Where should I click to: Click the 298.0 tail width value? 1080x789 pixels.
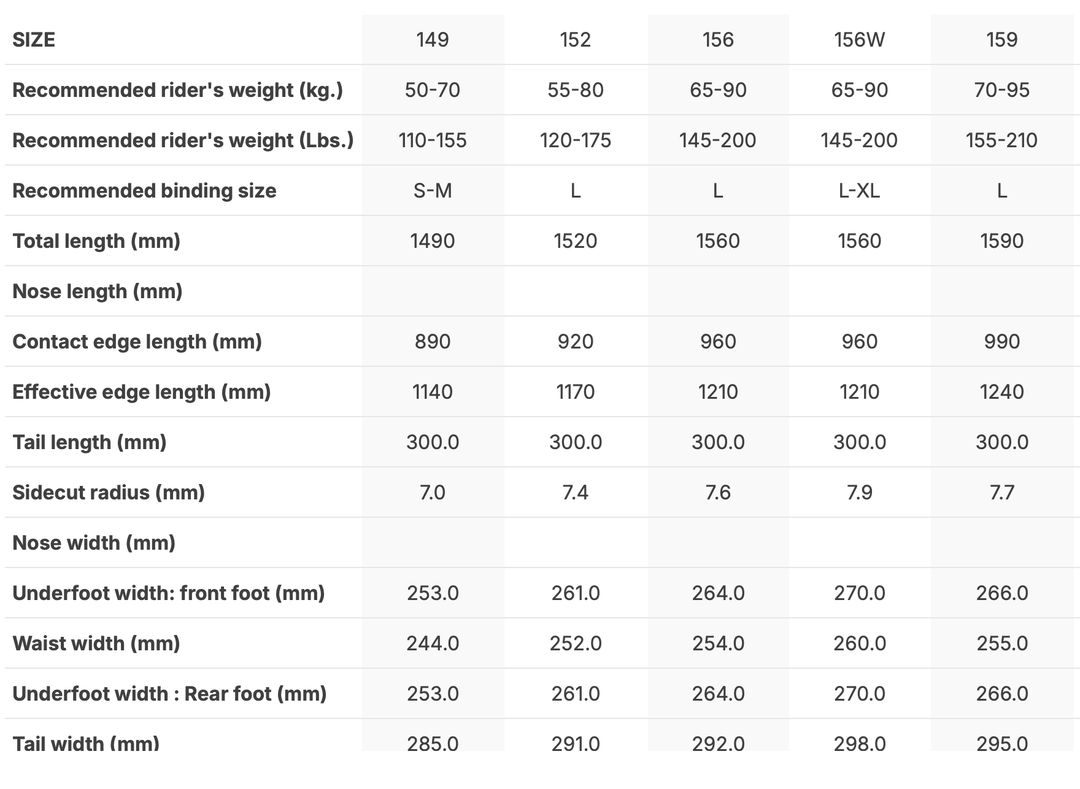click(859, 743)
